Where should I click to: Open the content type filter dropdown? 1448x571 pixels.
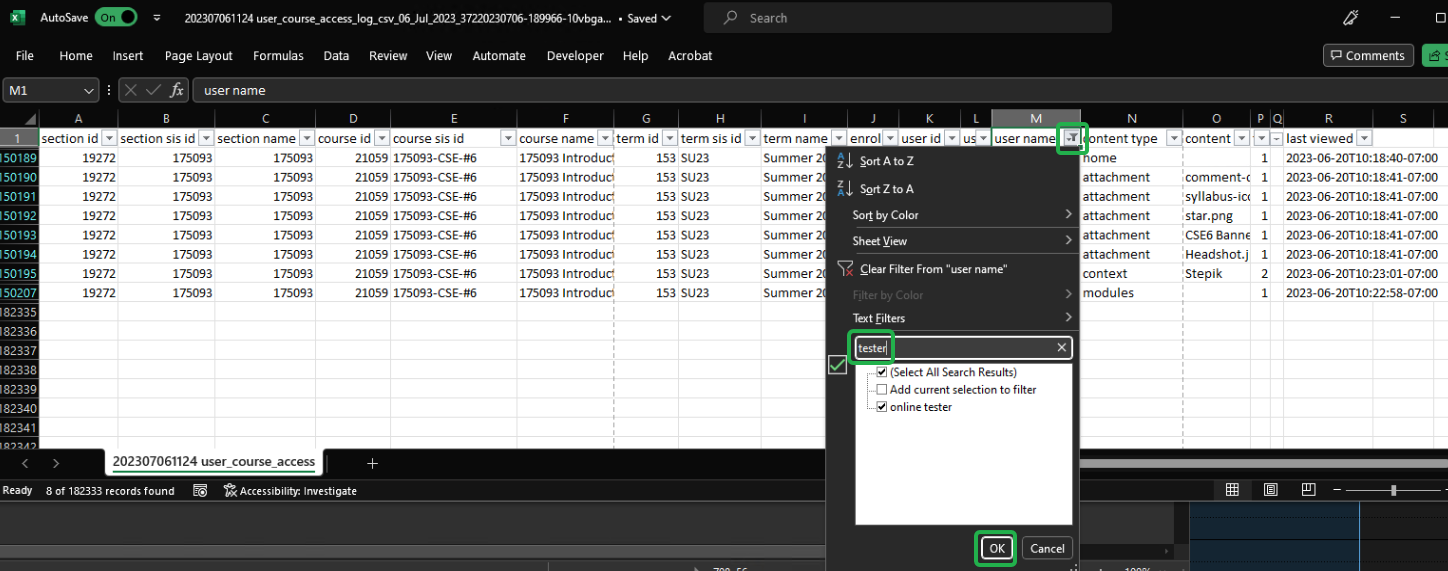1174,138
